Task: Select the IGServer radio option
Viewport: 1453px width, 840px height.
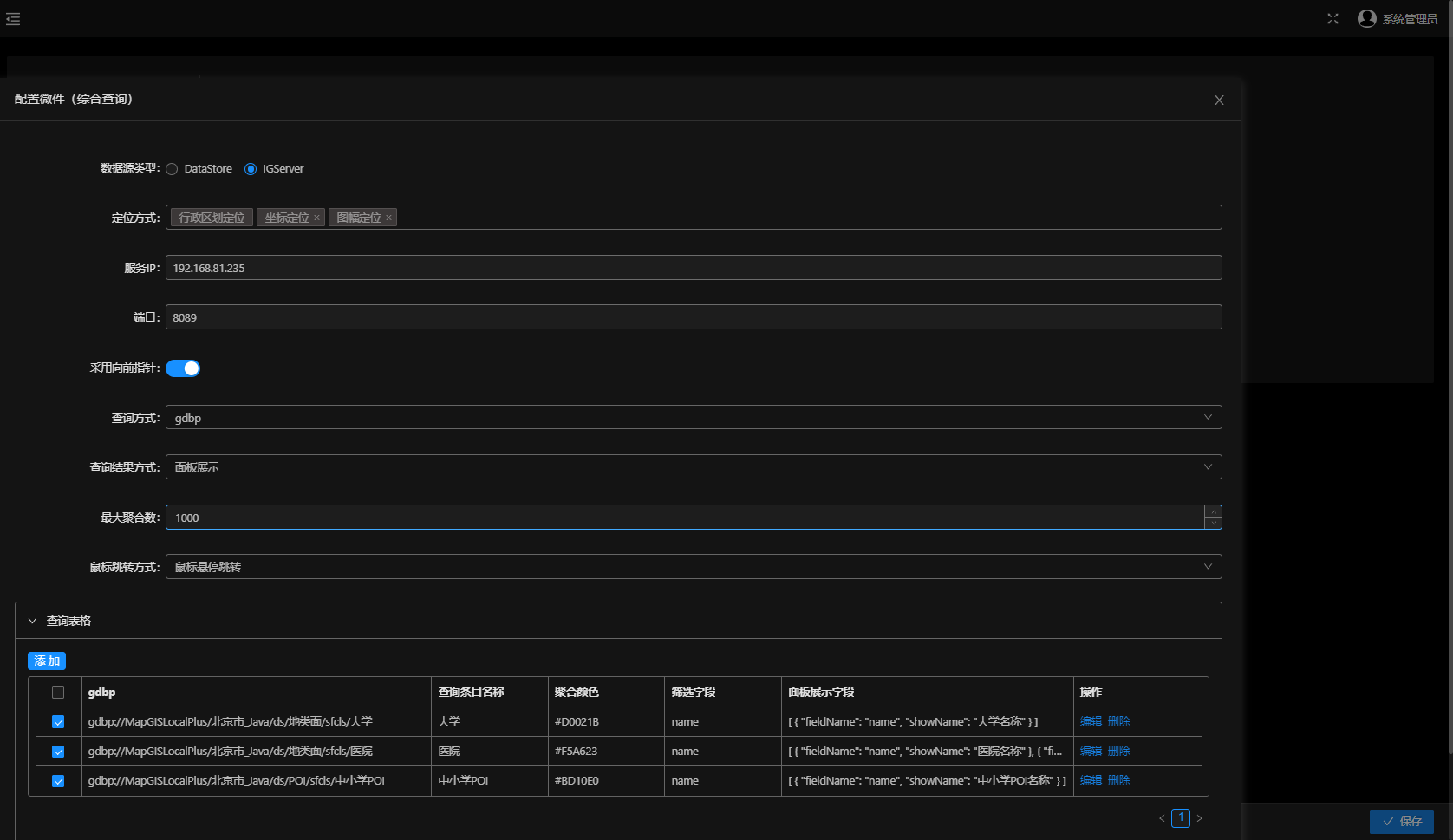Action: [x=251, y=169]
